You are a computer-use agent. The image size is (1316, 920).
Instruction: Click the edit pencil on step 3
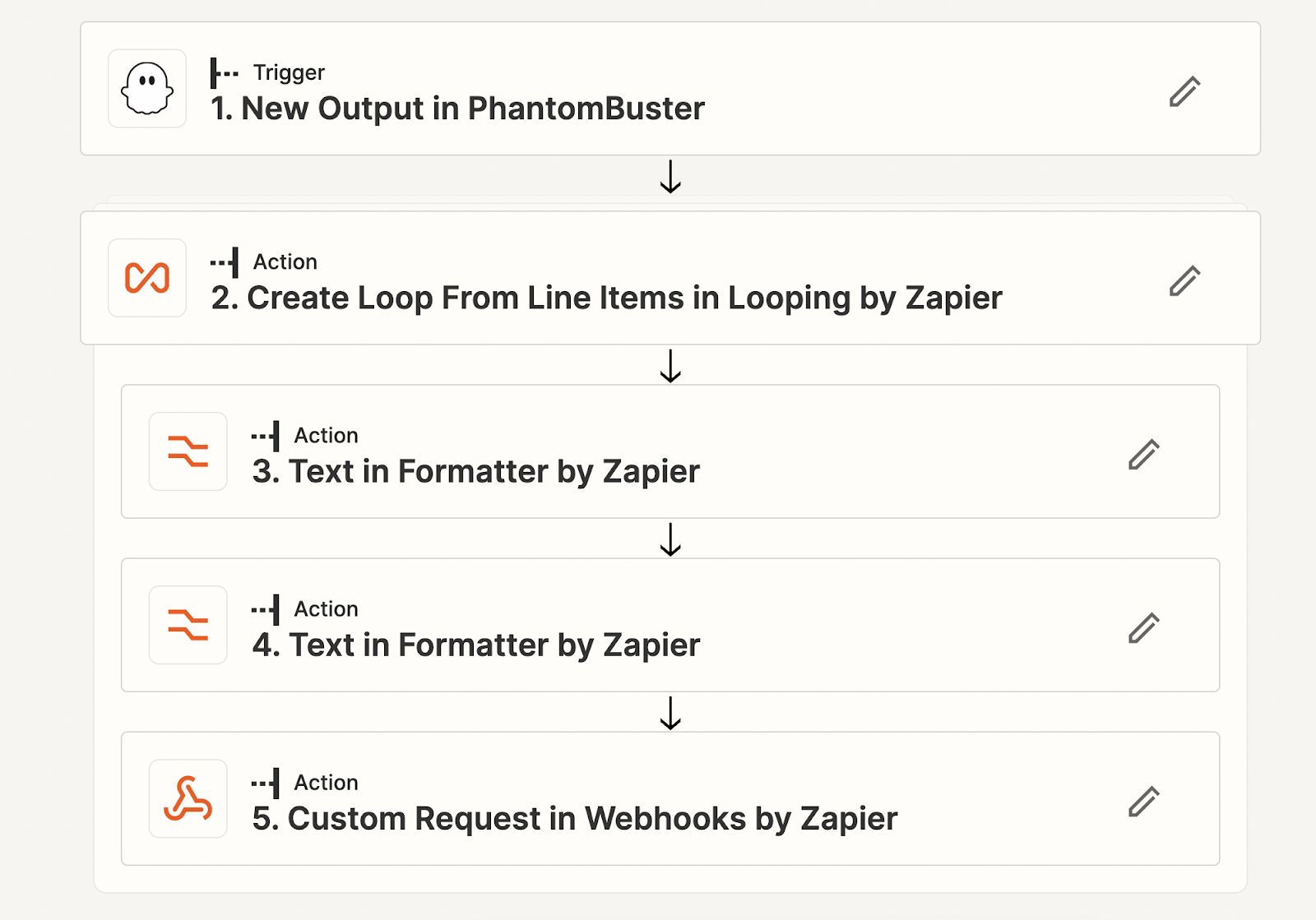1143,454
